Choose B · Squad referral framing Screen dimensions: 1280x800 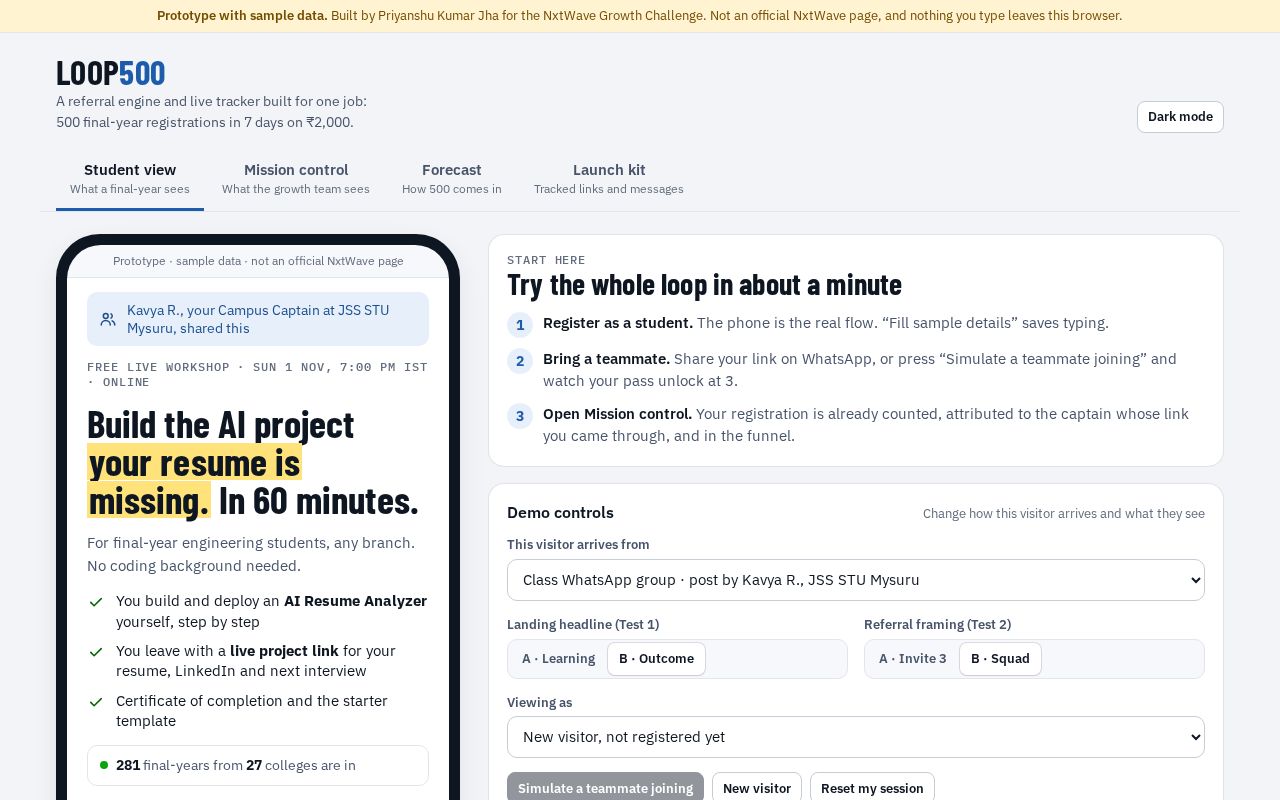[1000, 659]
